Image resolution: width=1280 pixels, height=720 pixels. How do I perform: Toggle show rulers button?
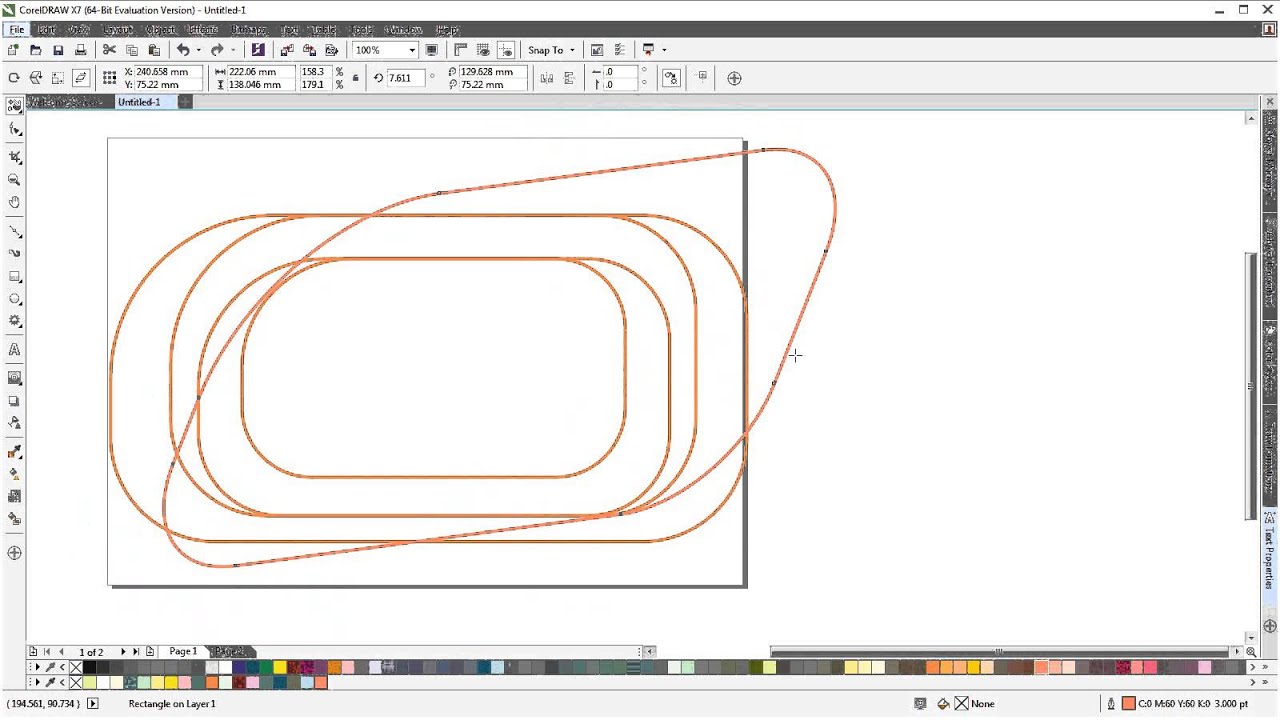(x=461, y=50)
